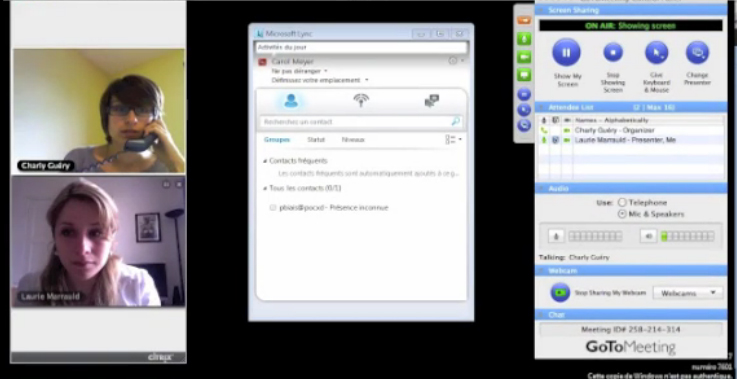Click presence box next to pbiais@pocxd contact
737x379 pixels.
273,208
